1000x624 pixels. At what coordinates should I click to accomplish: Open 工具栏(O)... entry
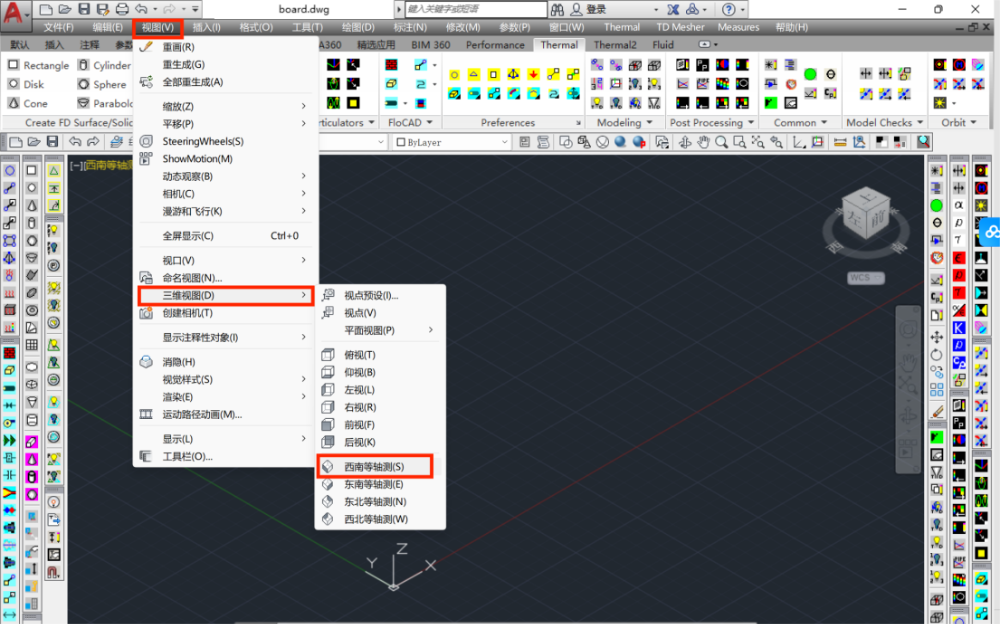point(225,457)
